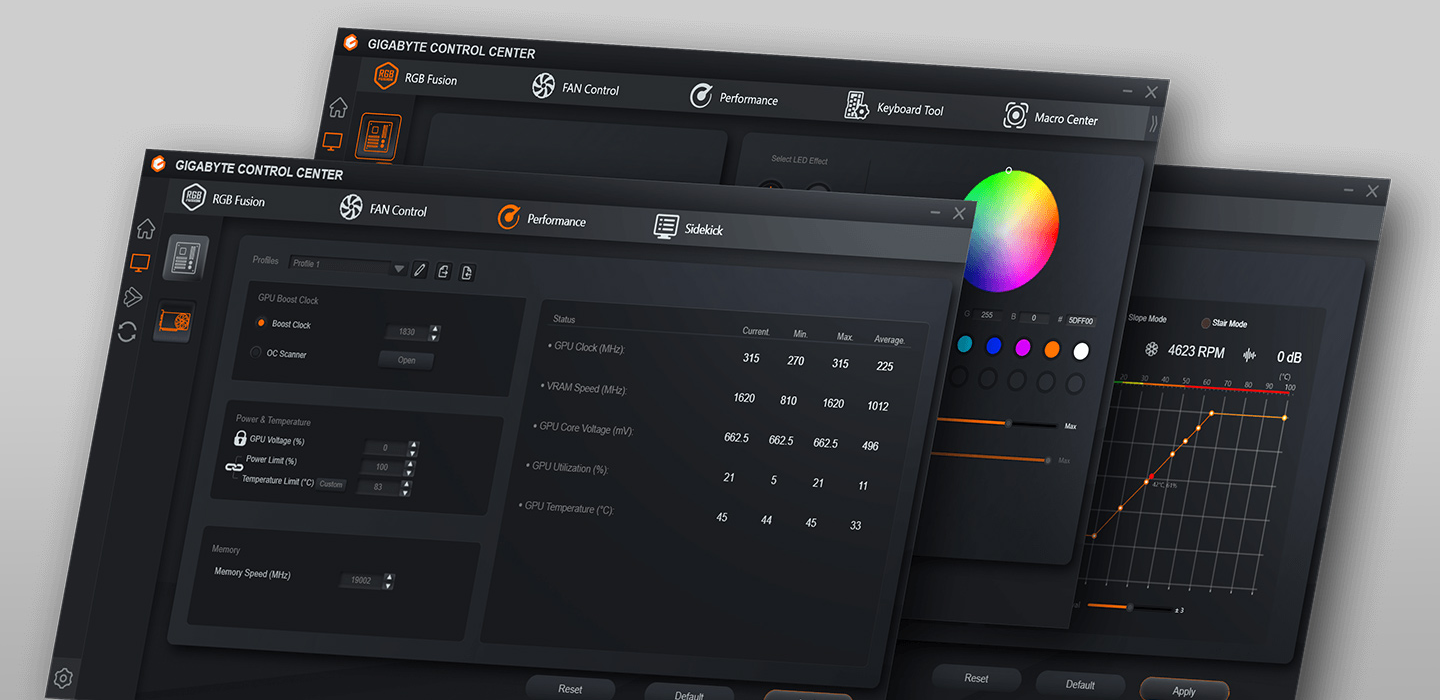Image resolution: width=1440 pixels, height=700 pixels.
Task: Click monitor icon in RGB Fusion window sidebar
Action: coord(333,141)
